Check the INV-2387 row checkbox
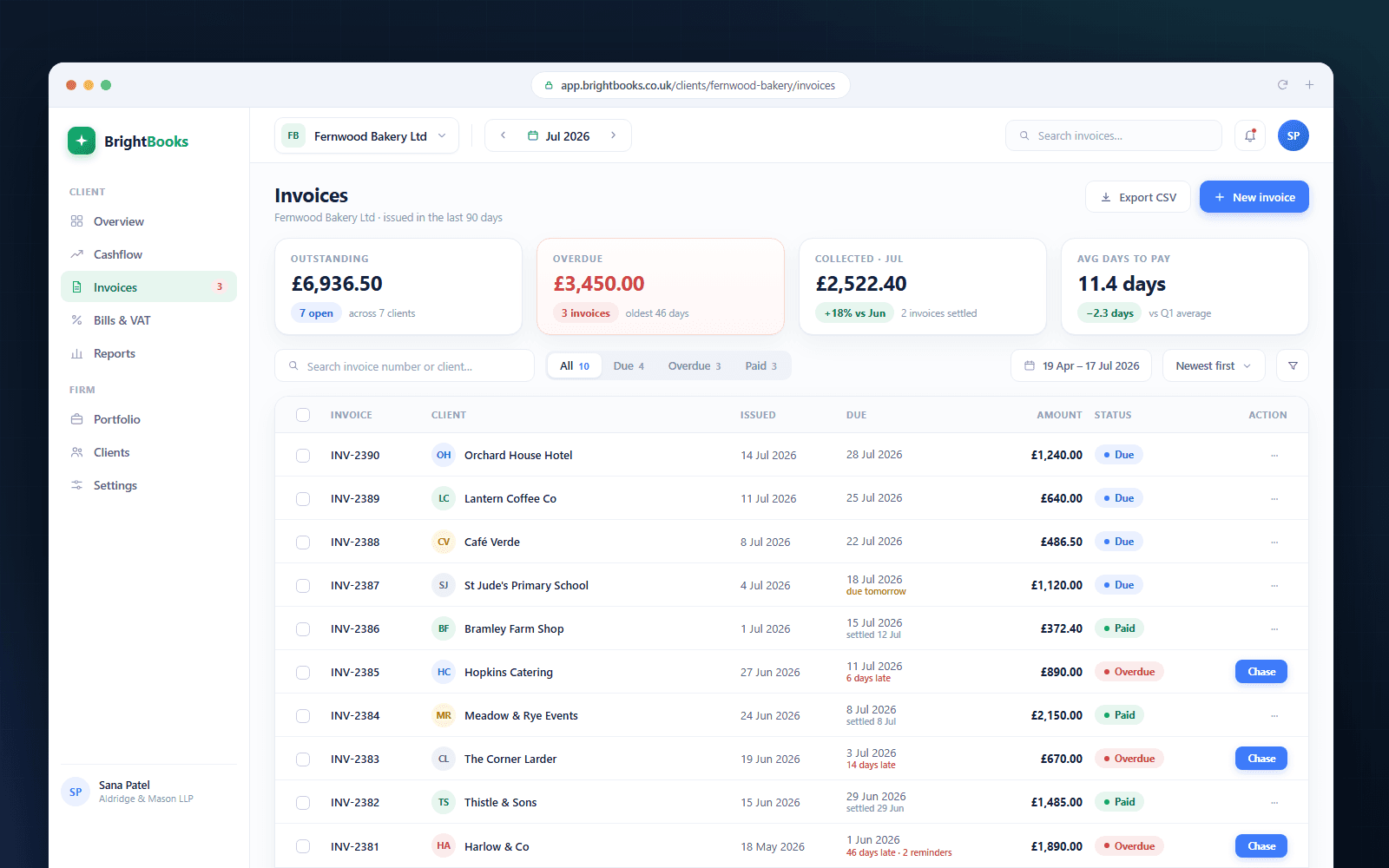 (x=303, y=585)
